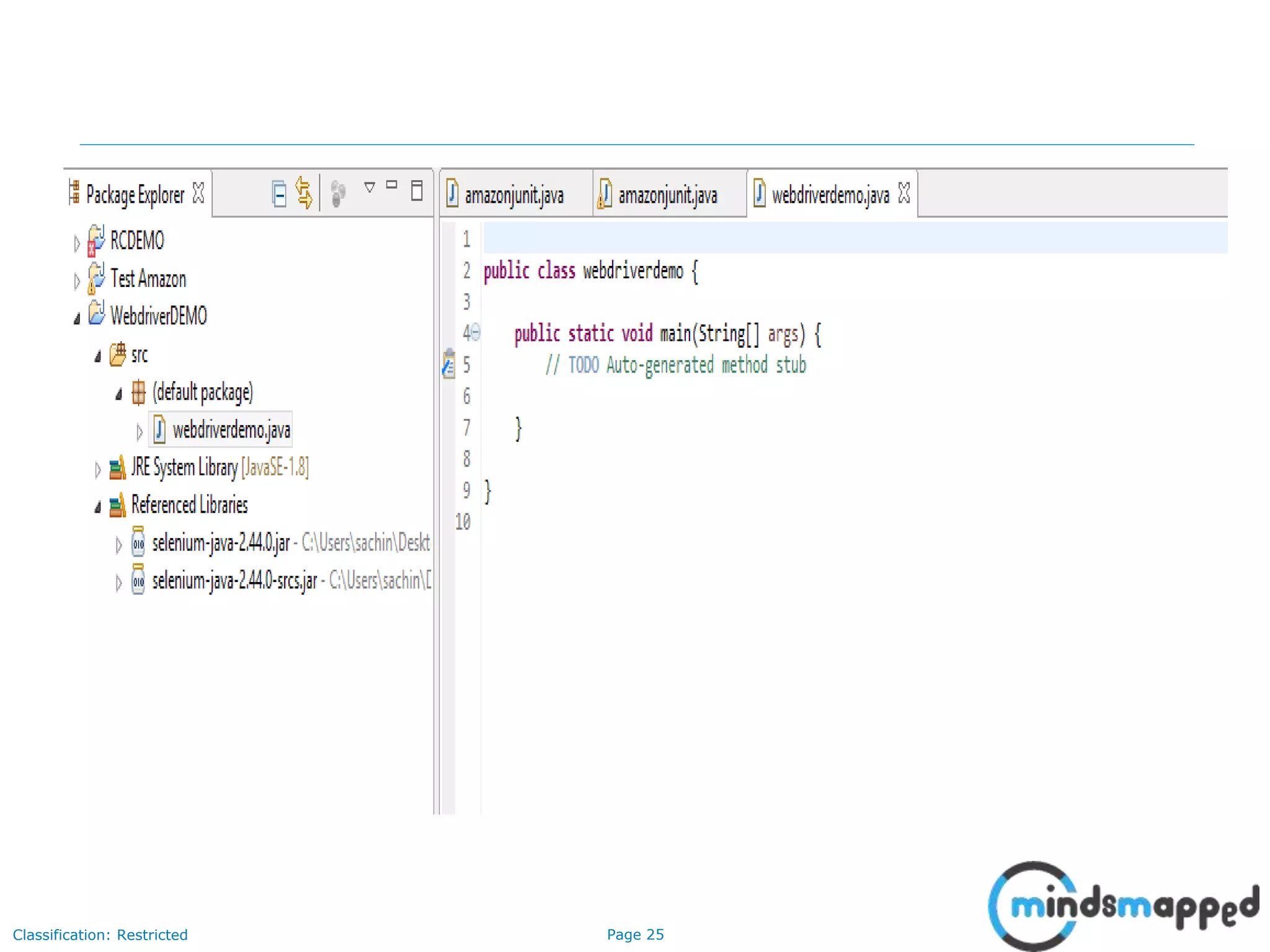1270x952 pixels.
Task: Switch to first amazonjunit.java tab
Action: coord(513,195)
